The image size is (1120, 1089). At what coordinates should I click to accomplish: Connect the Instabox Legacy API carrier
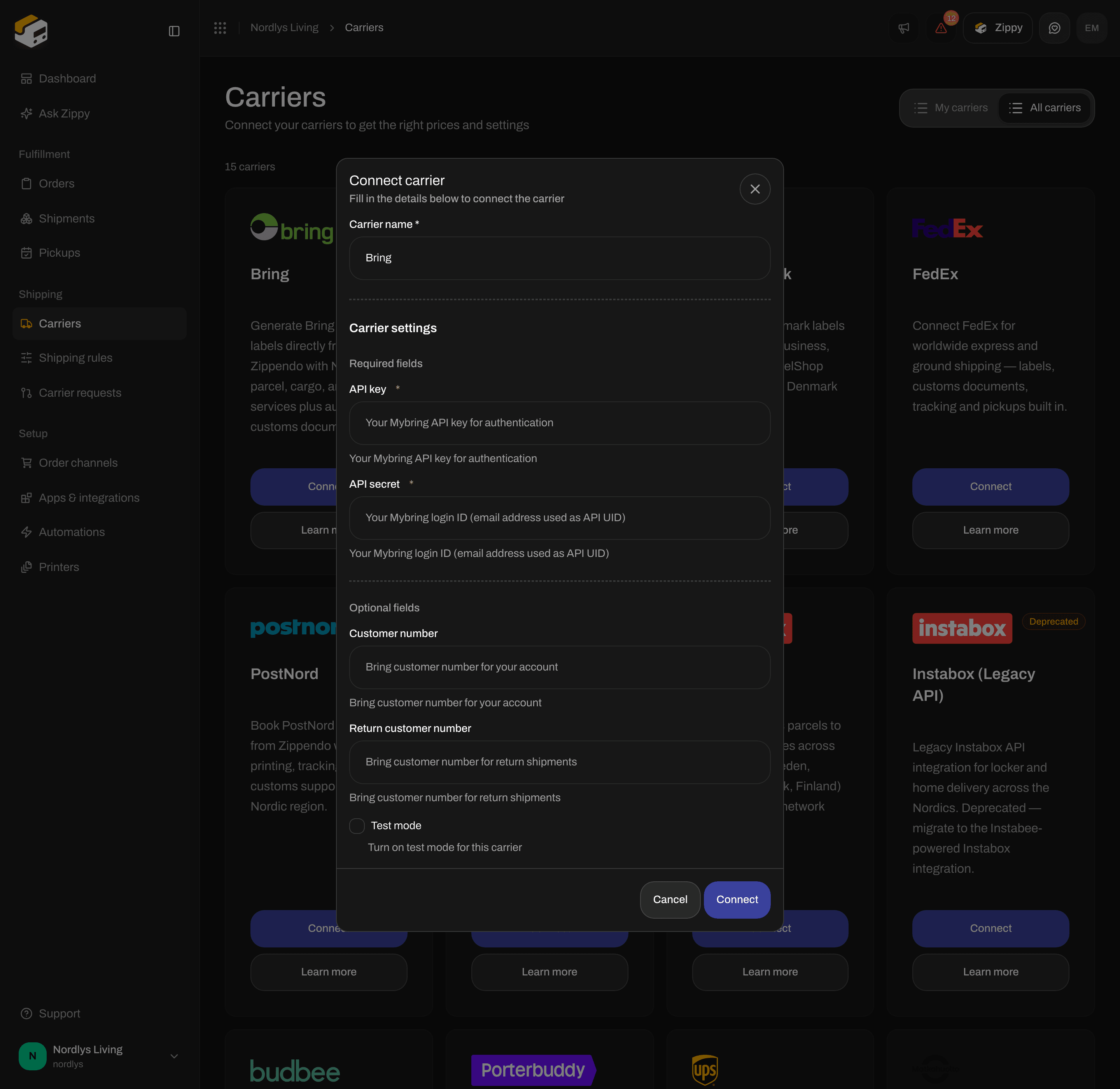(x=990, y=928)
